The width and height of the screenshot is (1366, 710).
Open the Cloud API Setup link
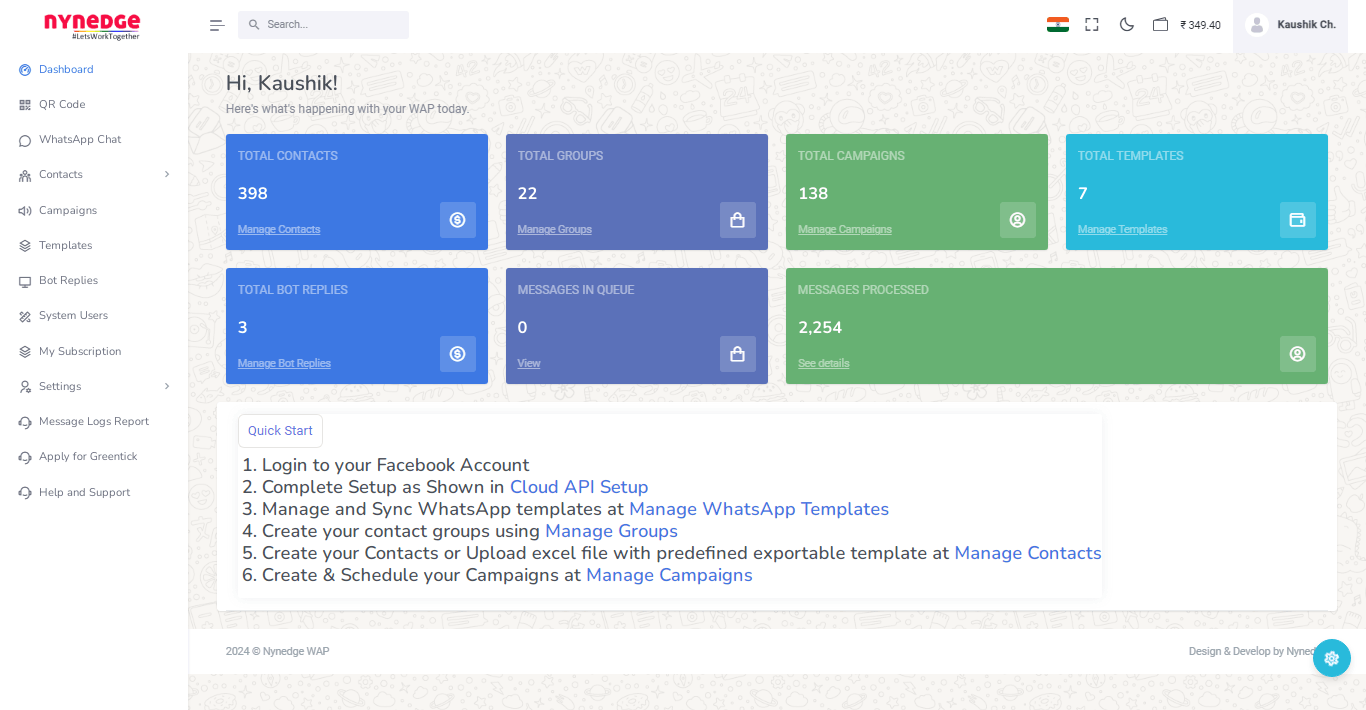coord(579,487)
